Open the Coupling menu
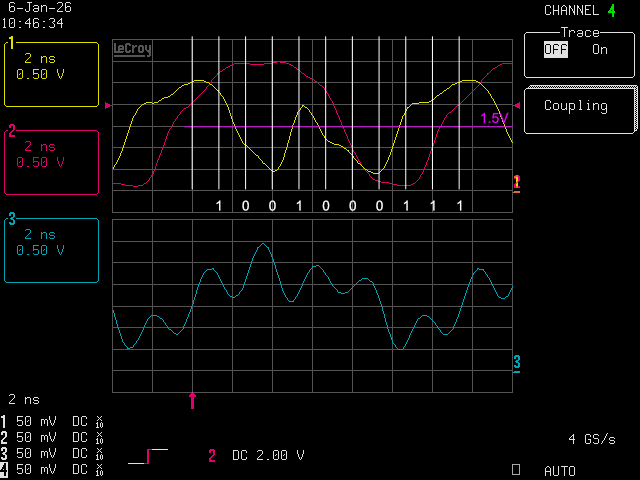Image resolution: width=640 pixels, height=480 pixels. point(580,107)
